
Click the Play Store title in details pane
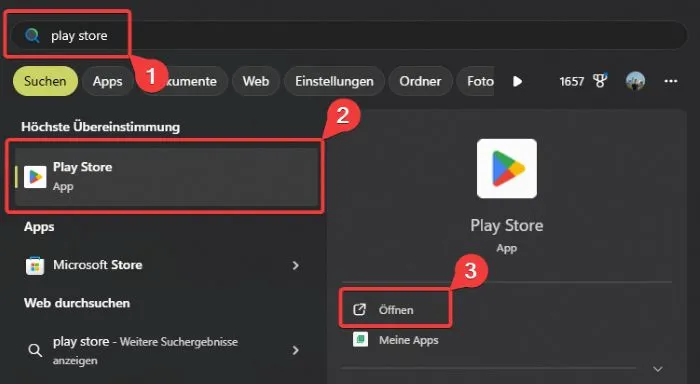(507, 225)
